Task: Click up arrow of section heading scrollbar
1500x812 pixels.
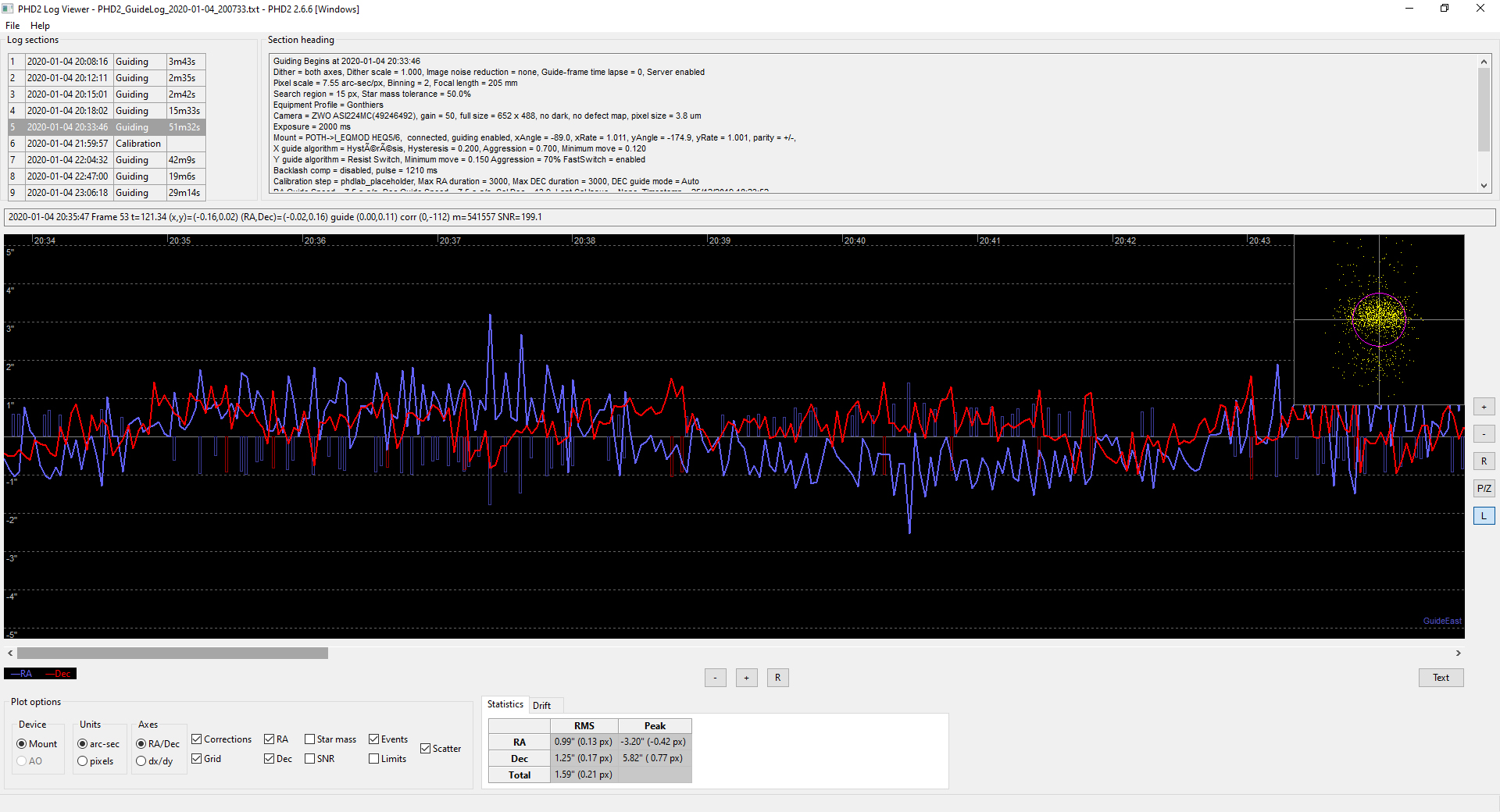Action: pyautogui.click(x=1484, y=62)
